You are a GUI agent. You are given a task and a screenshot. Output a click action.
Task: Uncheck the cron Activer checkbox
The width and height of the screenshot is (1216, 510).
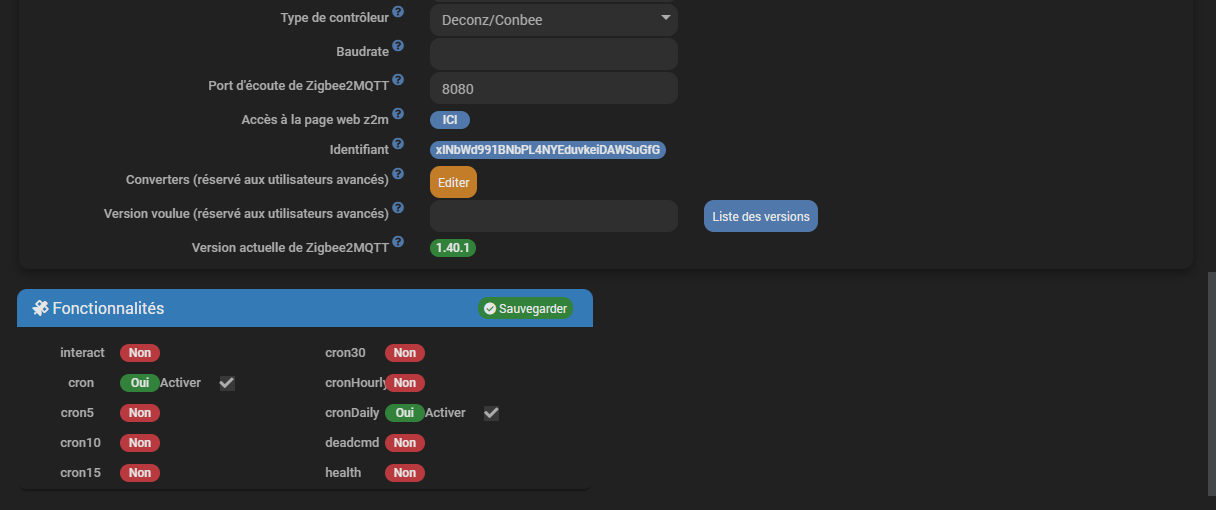point(227,383)
